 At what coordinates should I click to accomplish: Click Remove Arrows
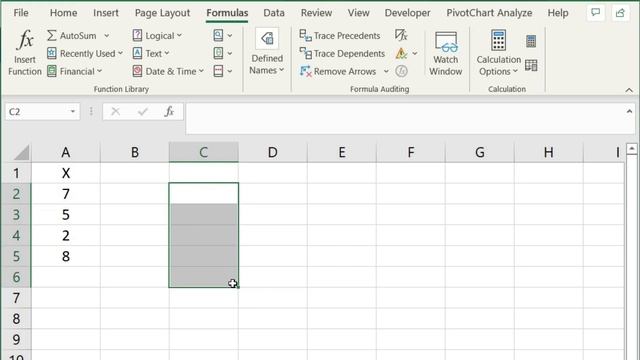(x=338, y=71)
